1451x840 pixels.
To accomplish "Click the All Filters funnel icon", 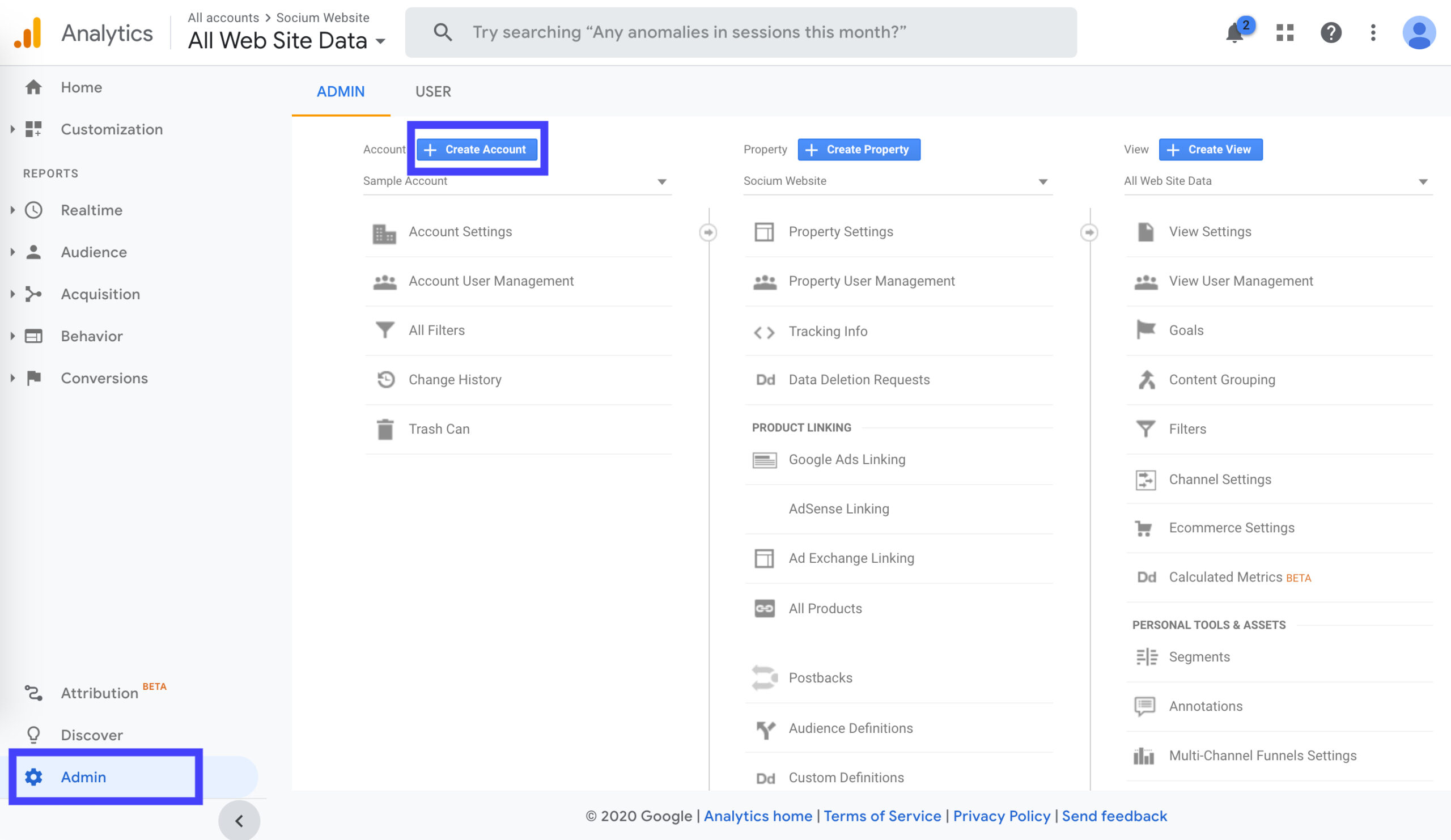I will click(x=385, y=330).
